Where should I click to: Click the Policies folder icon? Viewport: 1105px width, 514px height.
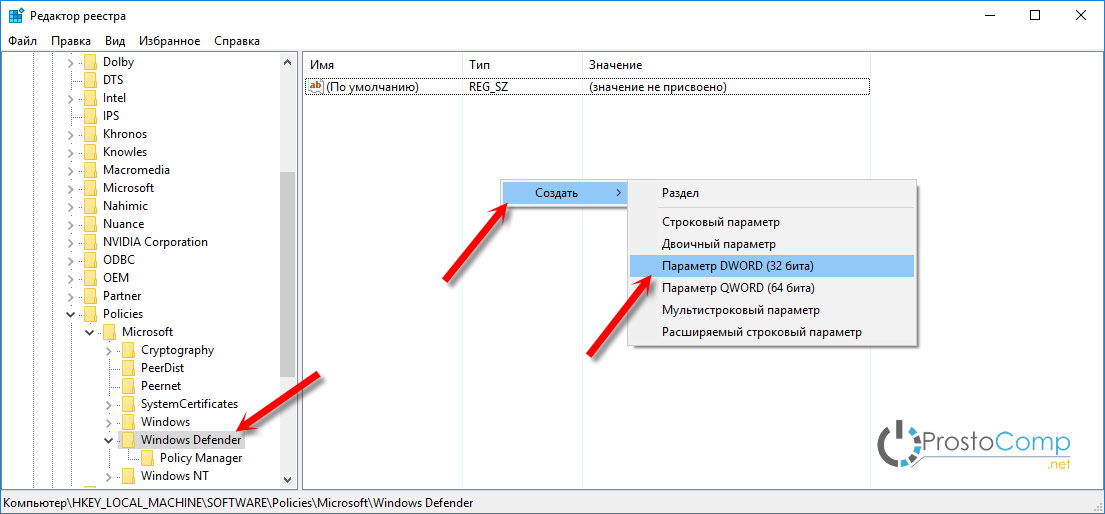pos(89,314)
